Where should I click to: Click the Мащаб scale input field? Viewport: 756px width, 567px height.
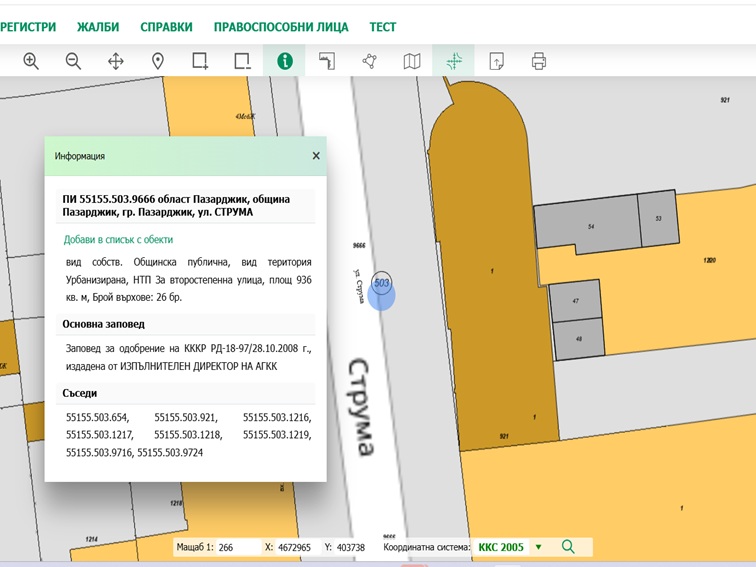(x=237, y=548)
